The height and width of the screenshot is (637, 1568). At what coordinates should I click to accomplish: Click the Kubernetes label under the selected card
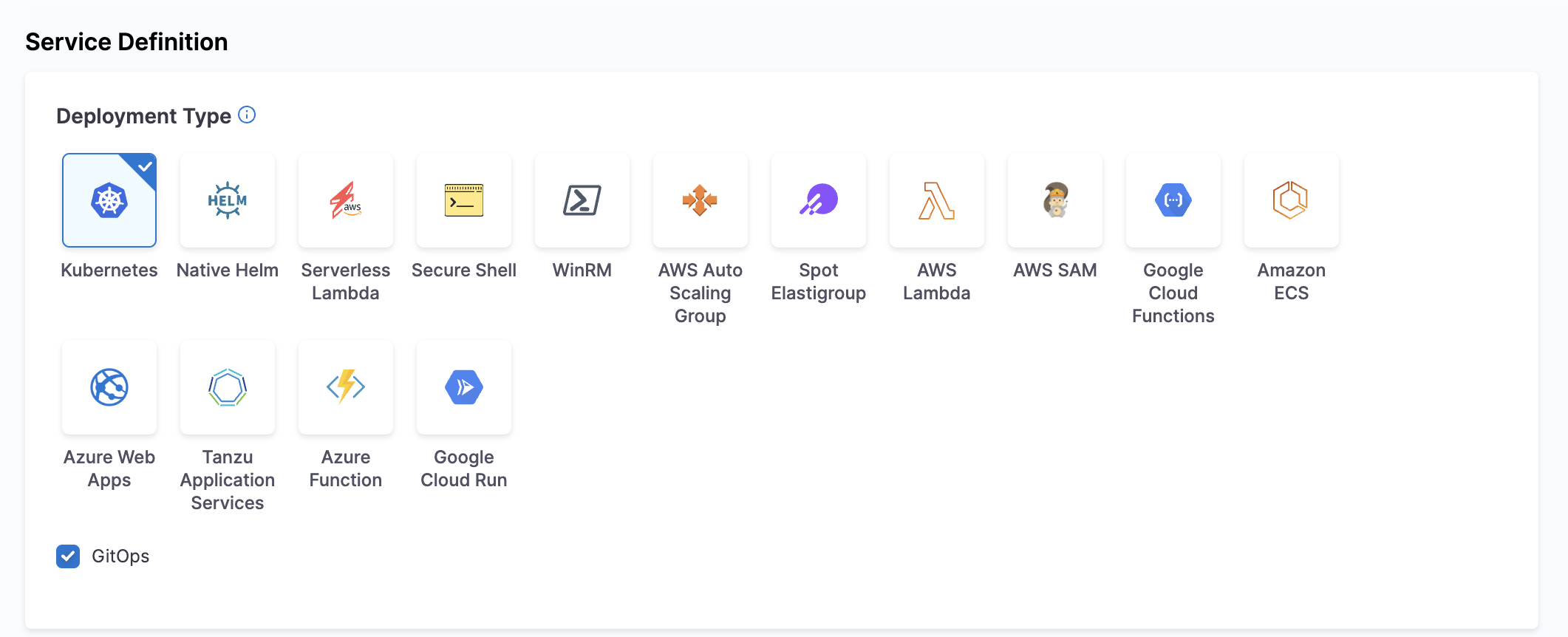109,270
